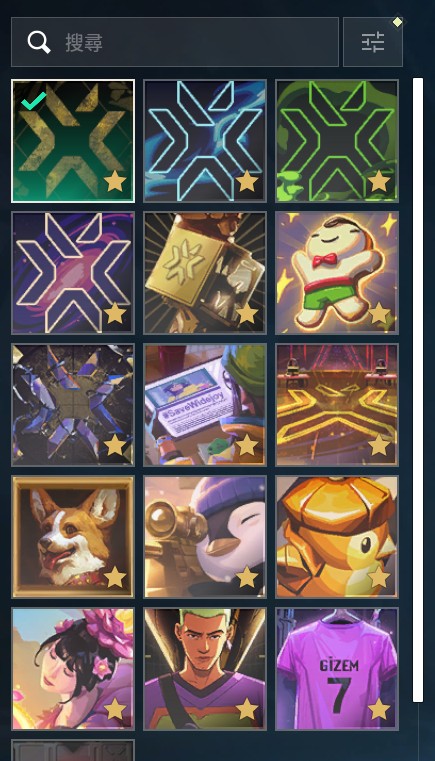Select the gold VCT logo card on green
Viewport: 435px width, 761px height.
pos(73,141)
